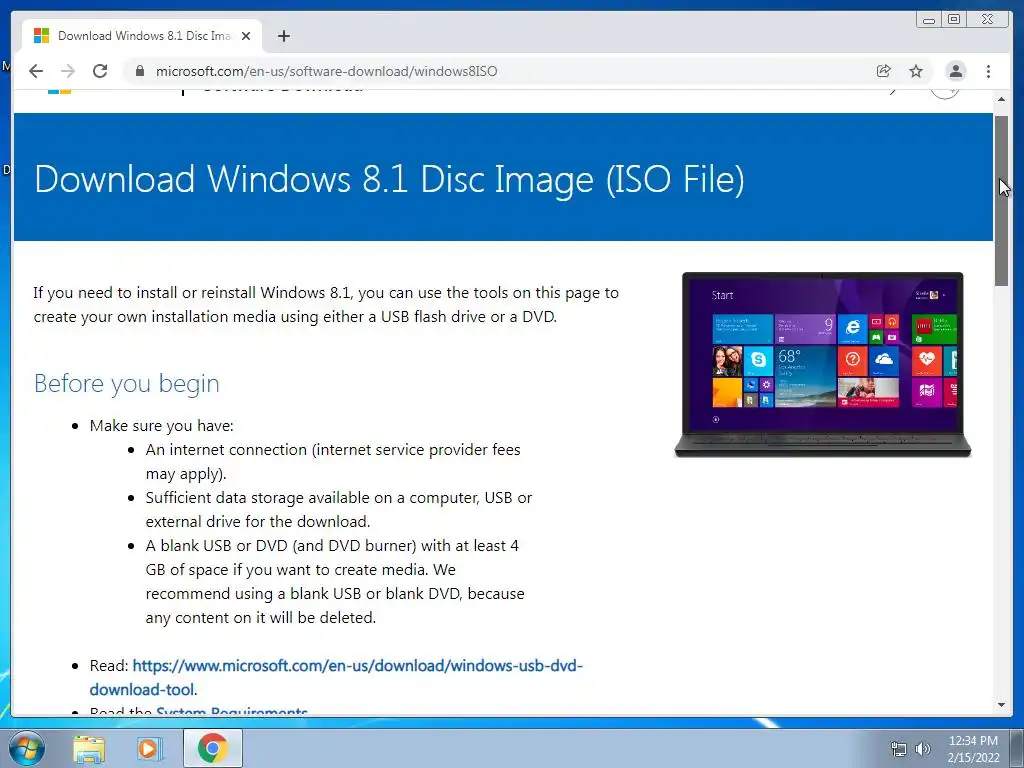Image resolution: width=1024 pixels, height=768 pixels.
Task: Close the Download Windows 8.1 tab
Action: (x=246, y=36)
